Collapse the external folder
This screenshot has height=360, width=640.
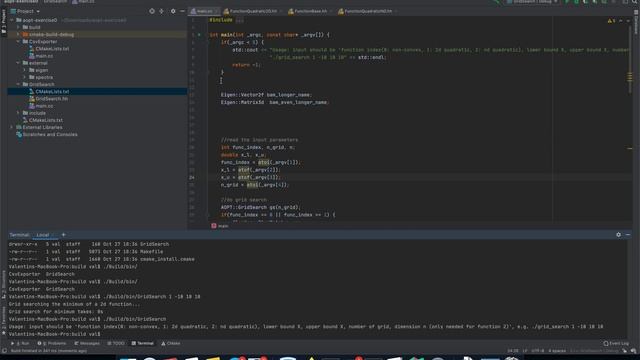click(18, 63)
